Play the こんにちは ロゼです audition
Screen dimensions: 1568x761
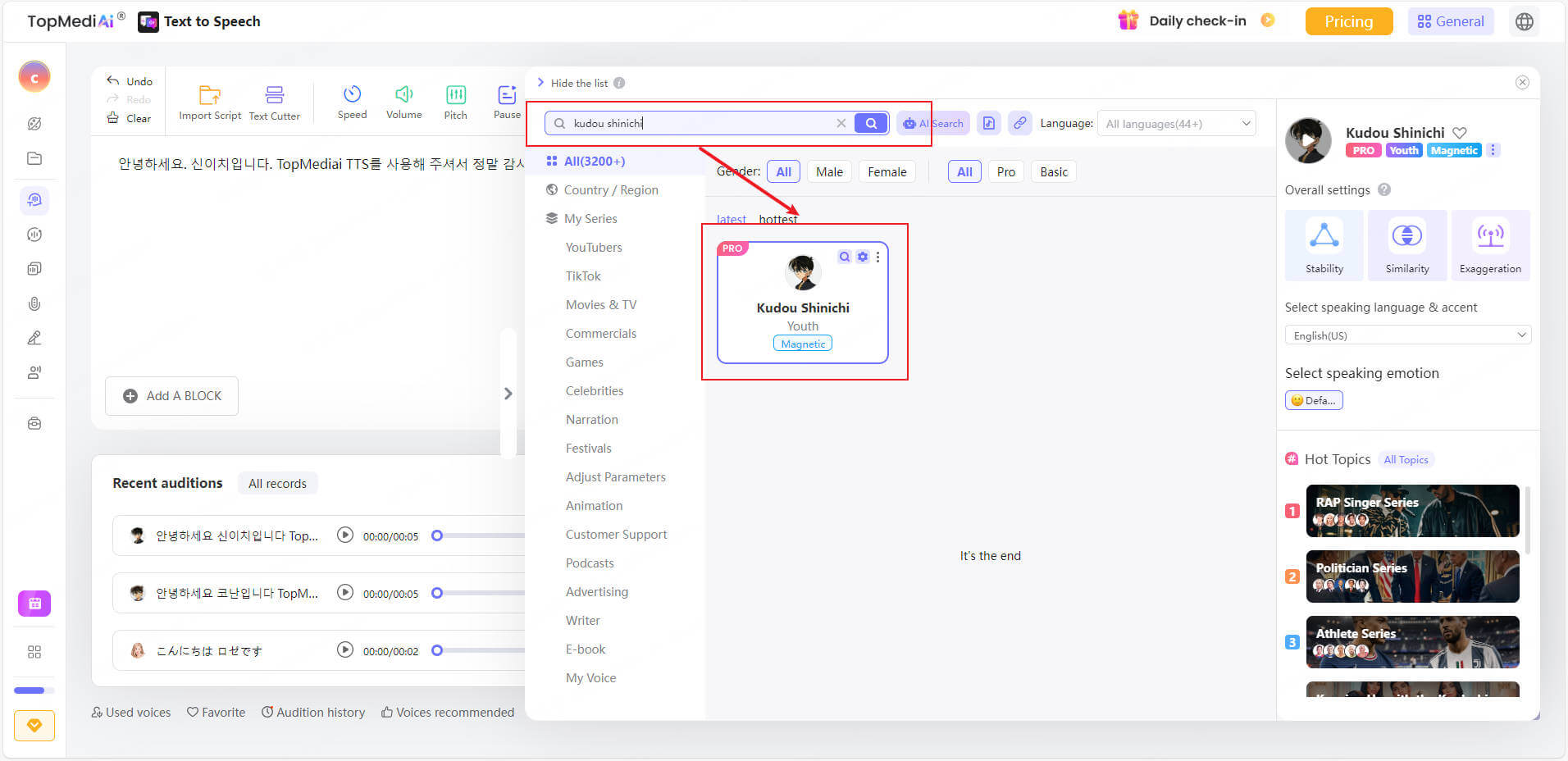[345, 649]
